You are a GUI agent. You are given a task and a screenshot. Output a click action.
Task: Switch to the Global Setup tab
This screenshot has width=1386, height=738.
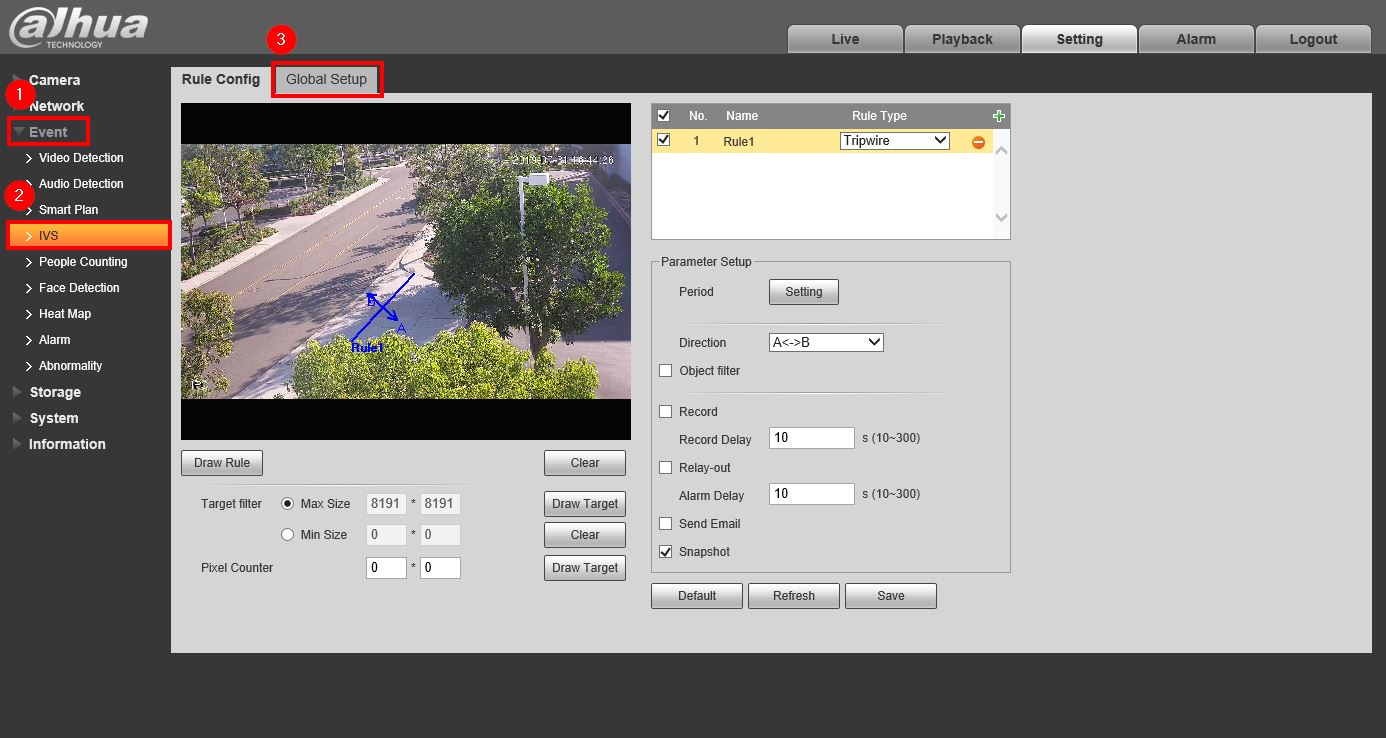point(327,79)
